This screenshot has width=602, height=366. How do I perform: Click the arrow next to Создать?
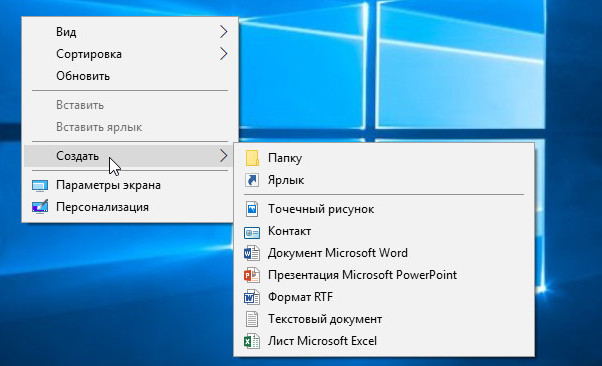[223, 156]
